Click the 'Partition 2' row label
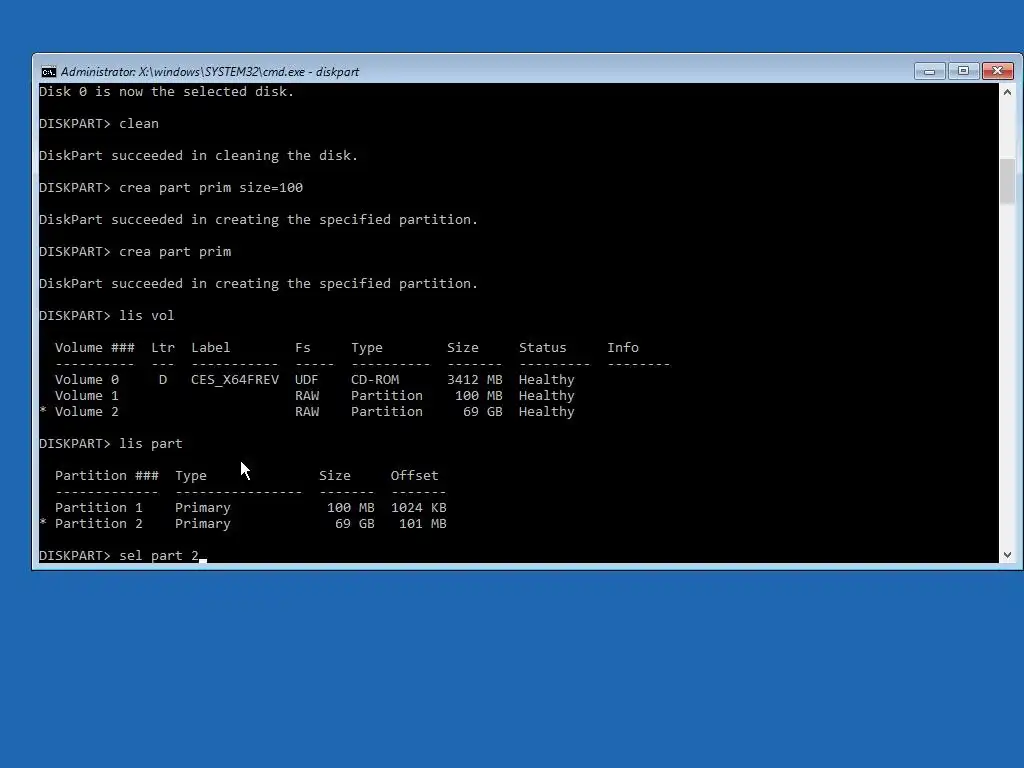This screenshot has width=1024, height=768. click(99, 524)
